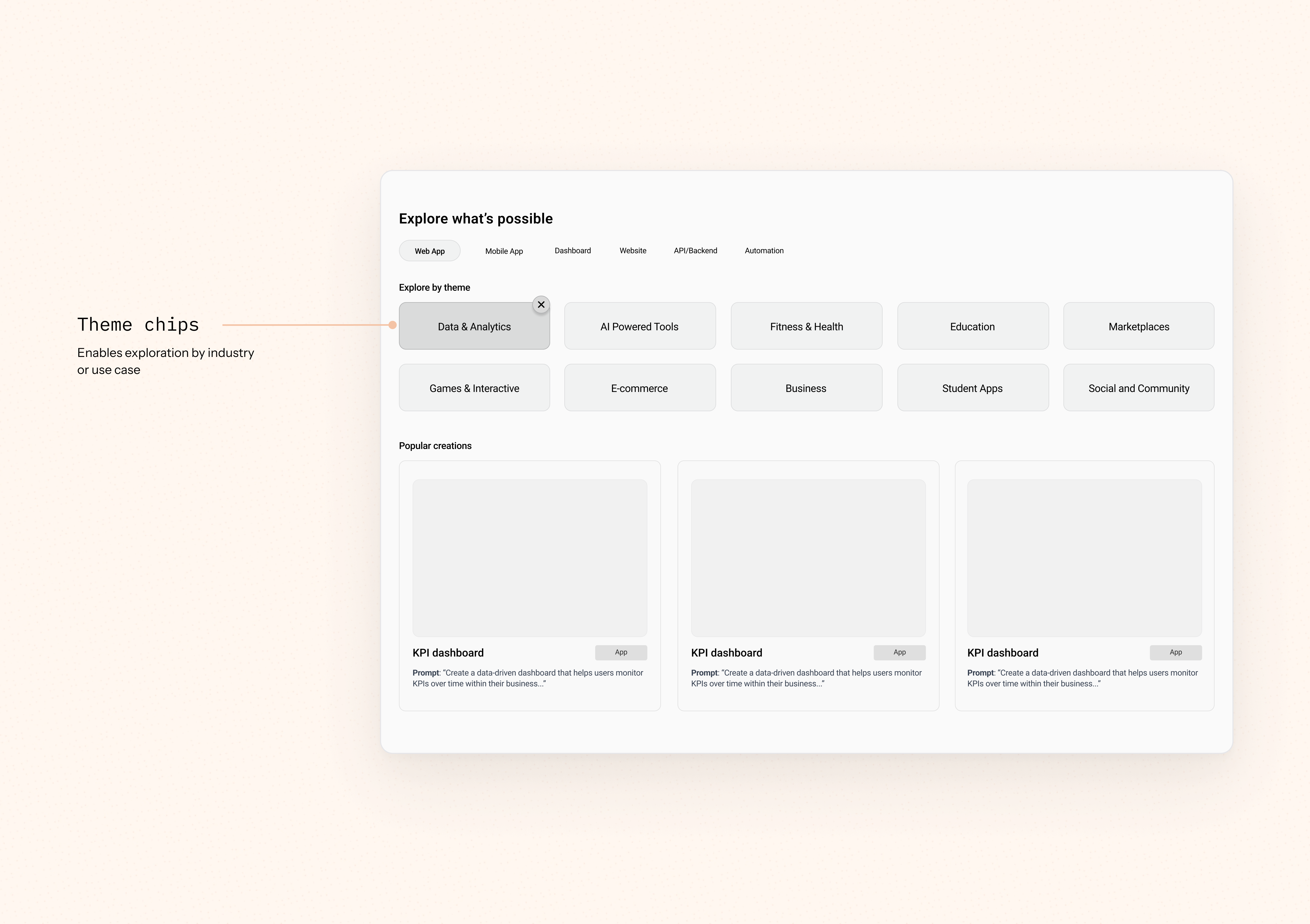
Task: Switch to the Website tab
Action: tap(633, 251)
